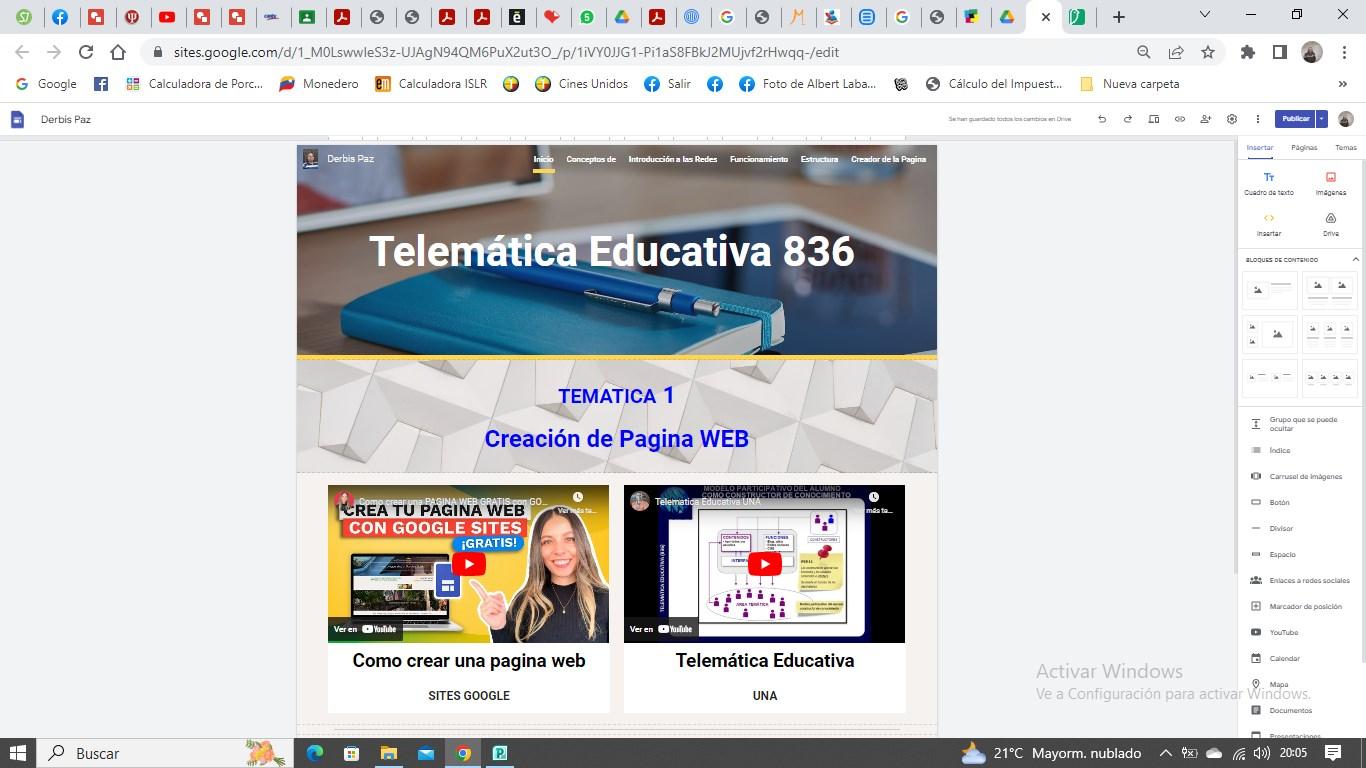Insert Enlaces a redes sociales
Screen dimensions: 1366x768
click(1298, 580)
